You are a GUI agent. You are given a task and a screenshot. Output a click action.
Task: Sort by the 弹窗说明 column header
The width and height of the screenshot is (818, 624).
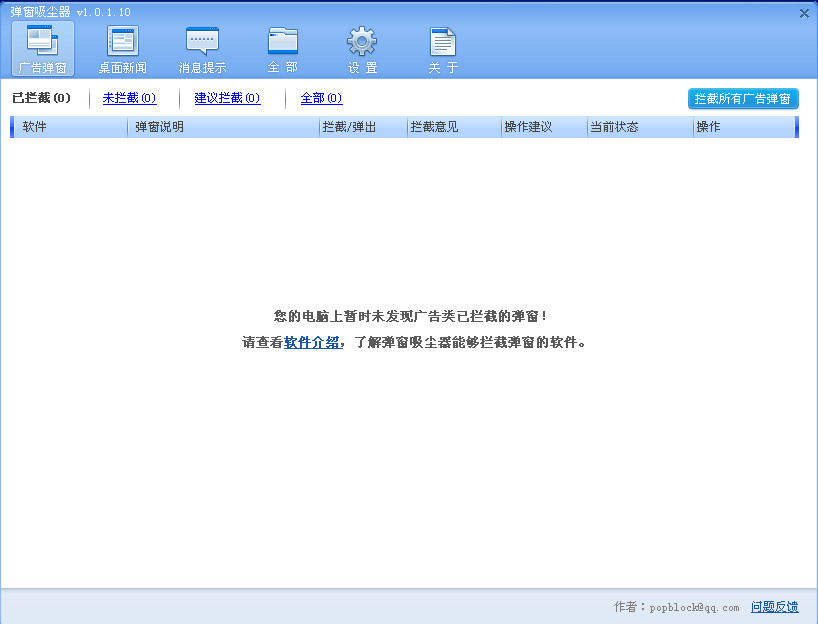223,127
